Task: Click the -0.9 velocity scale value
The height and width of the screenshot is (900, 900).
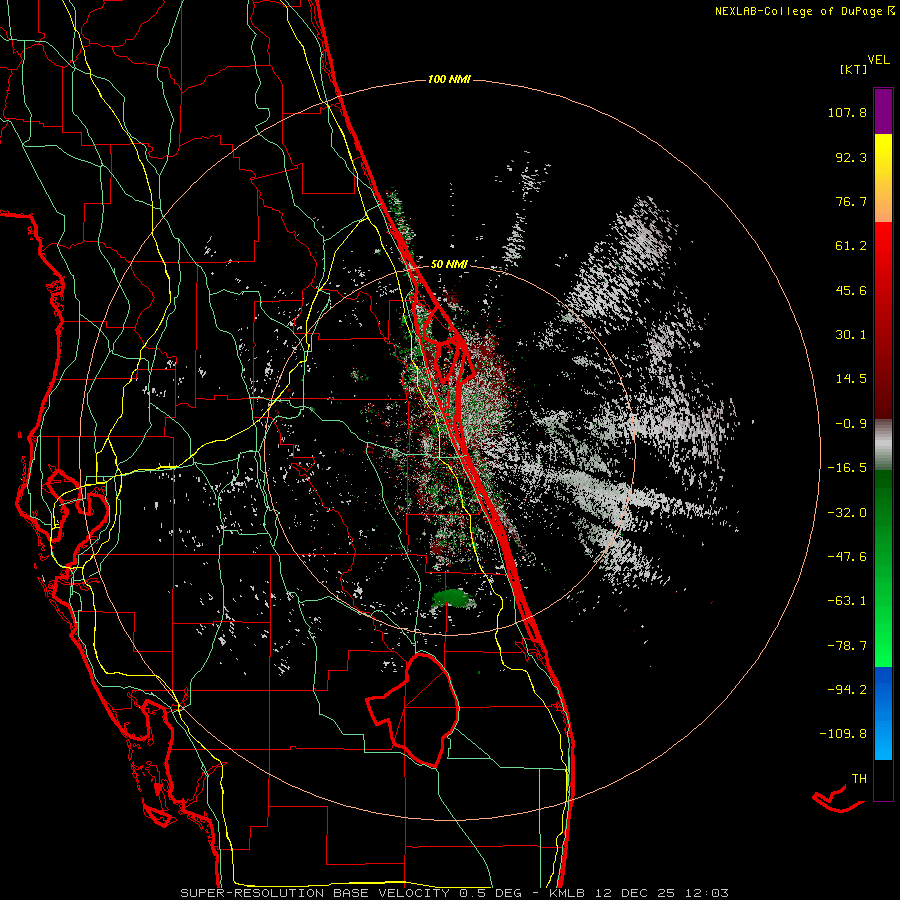Action: coord(851,424)
